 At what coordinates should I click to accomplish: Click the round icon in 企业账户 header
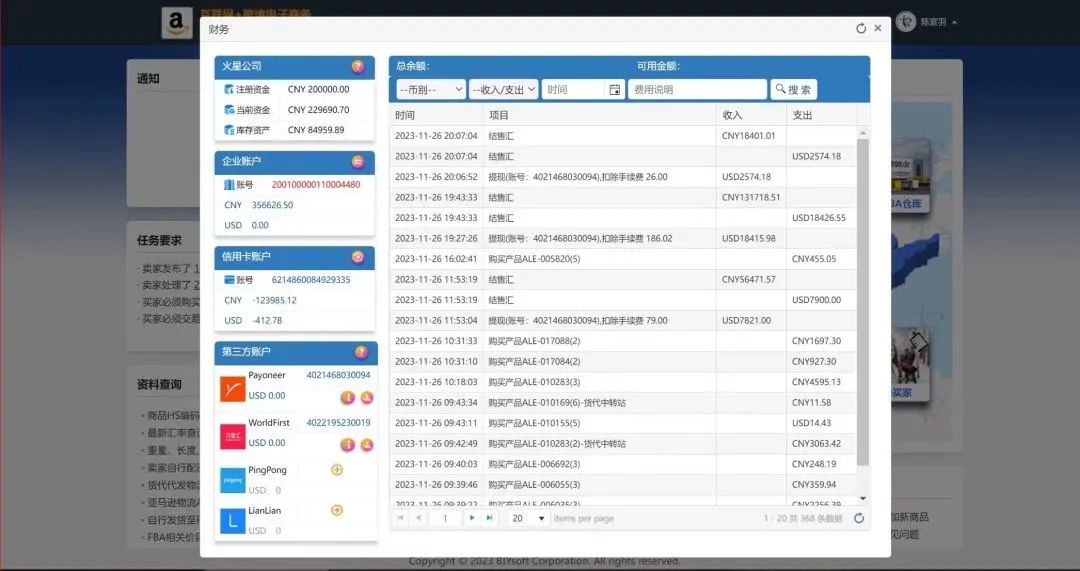[x=358, y=161]
